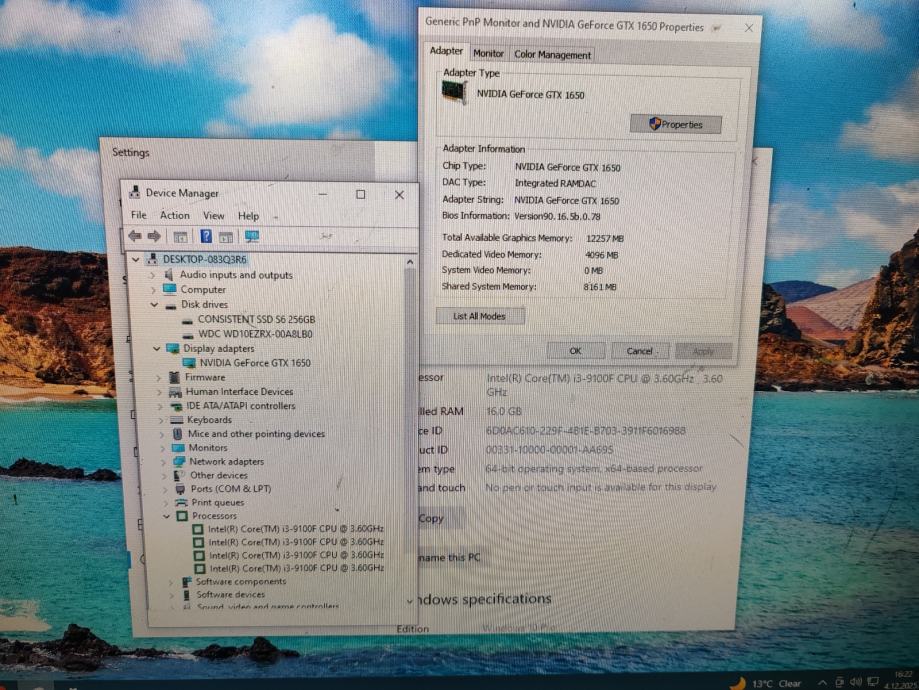Click the greyed Apply button

pyautogui.click(x=703, y=351)
